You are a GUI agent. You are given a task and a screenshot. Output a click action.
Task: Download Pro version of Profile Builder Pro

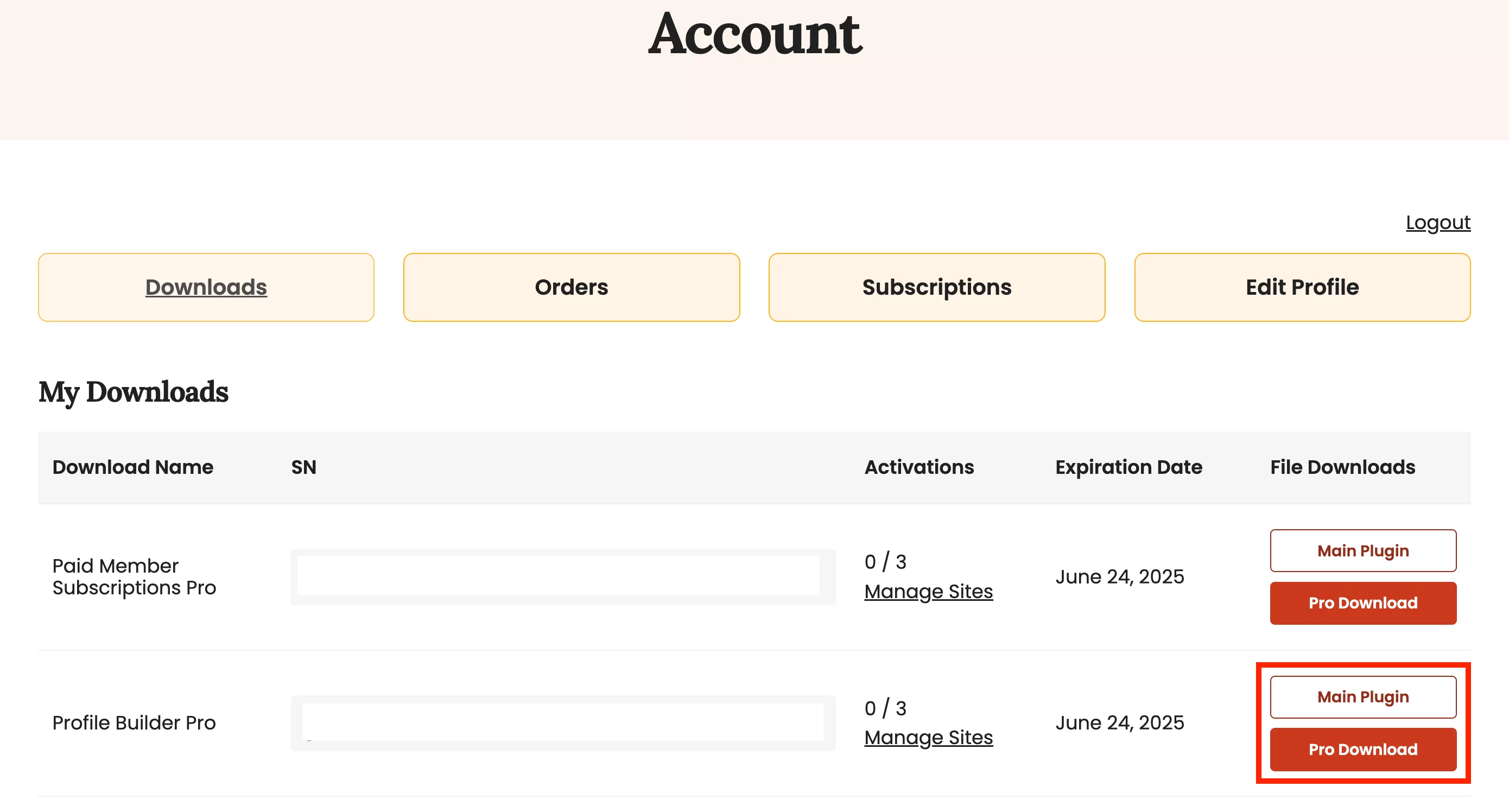point(1363,749)
